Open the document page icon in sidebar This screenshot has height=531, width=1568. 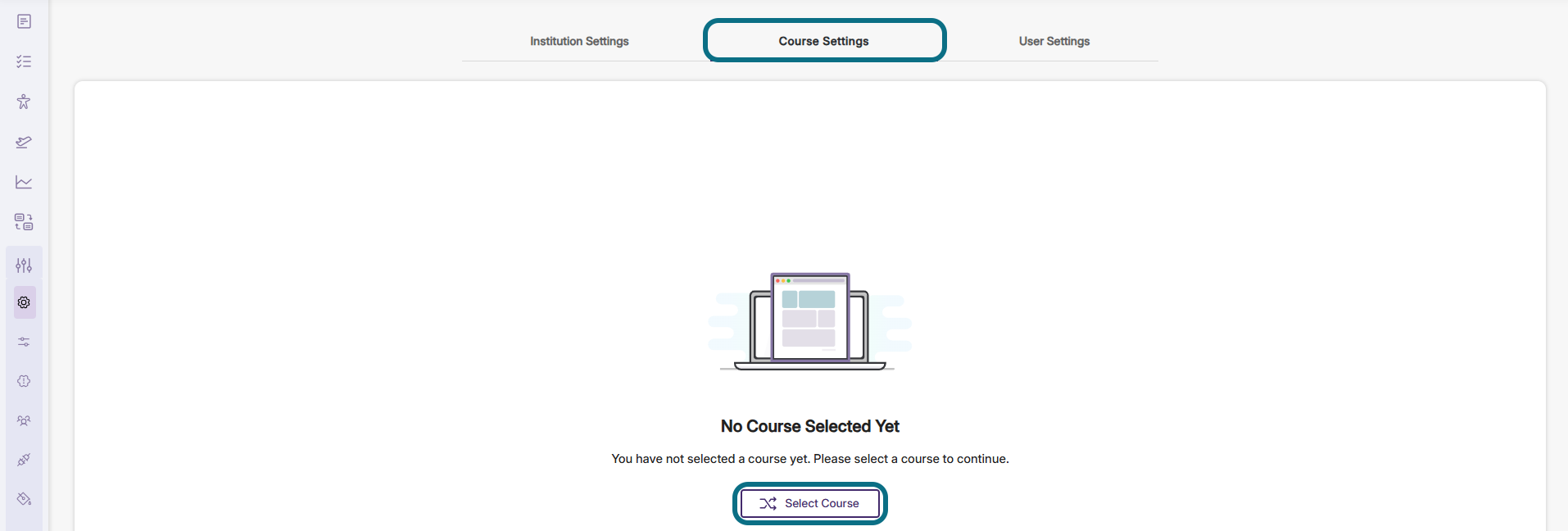[x=24, y=21]
